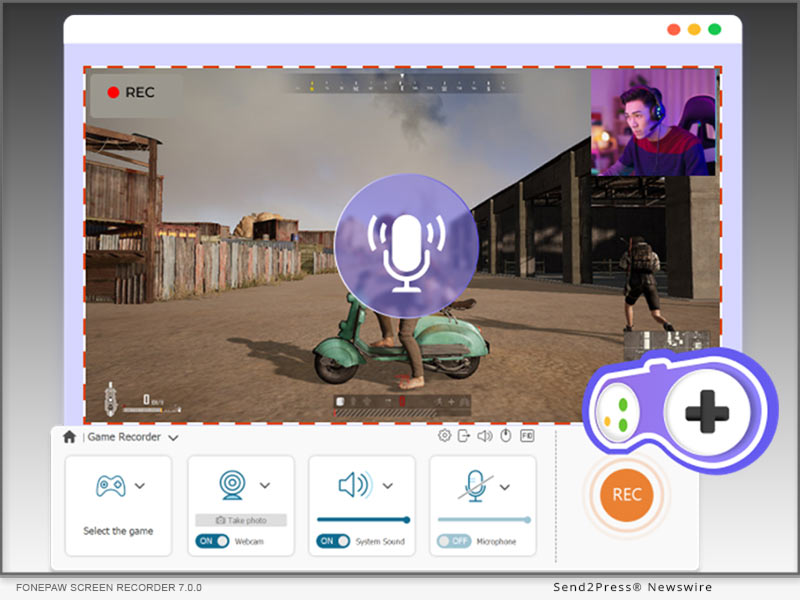Click the Take photo button
This screenshot has width=800, height=600.
pyautogui.click(x=240, y=520)
